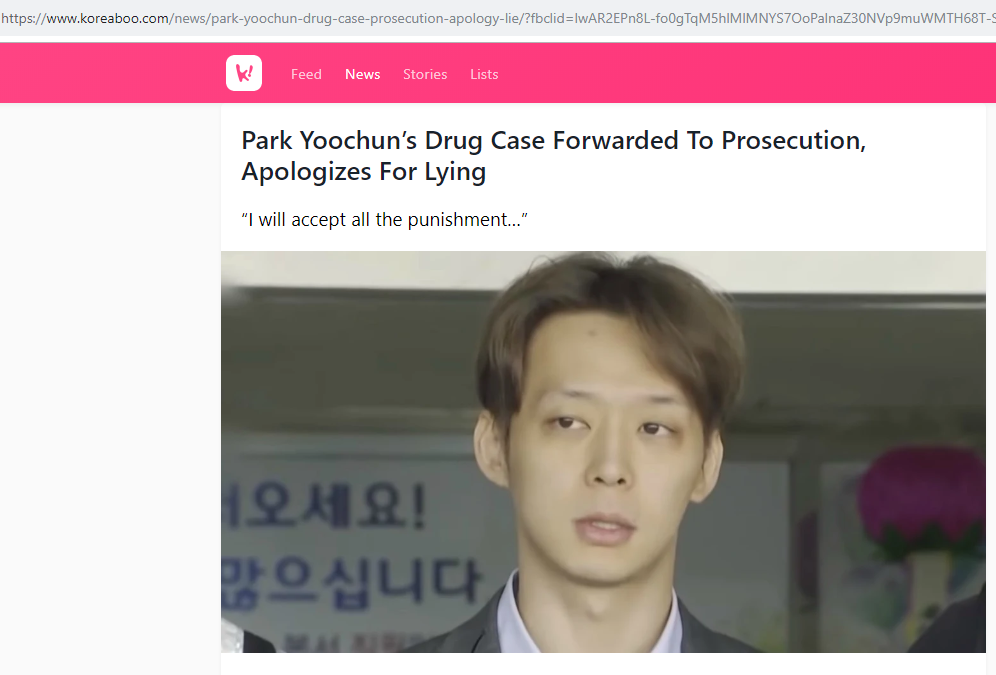The image size is (996, 675).
Task: Click the Park Yoochun article headline
Action: 553,156
